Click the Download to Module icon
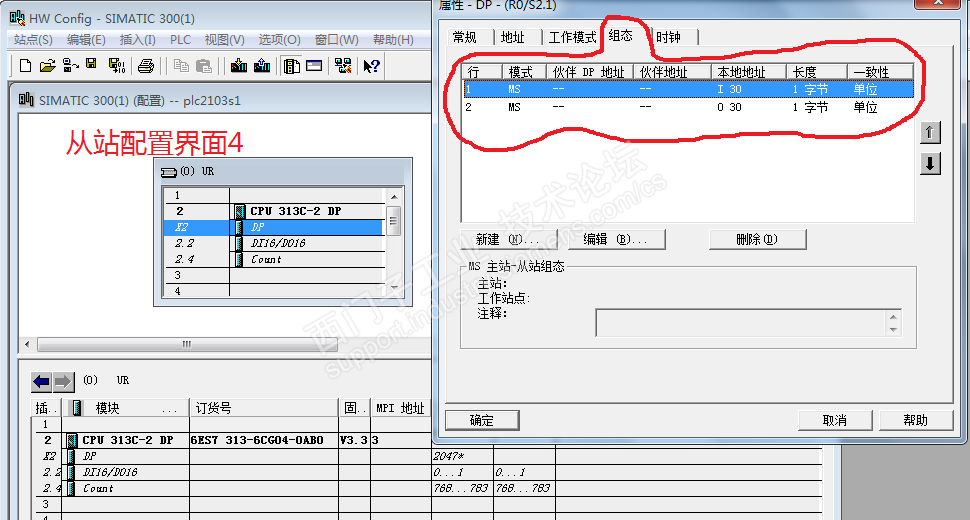The height and width of the screenshot is (520, 970). point(239,65)
